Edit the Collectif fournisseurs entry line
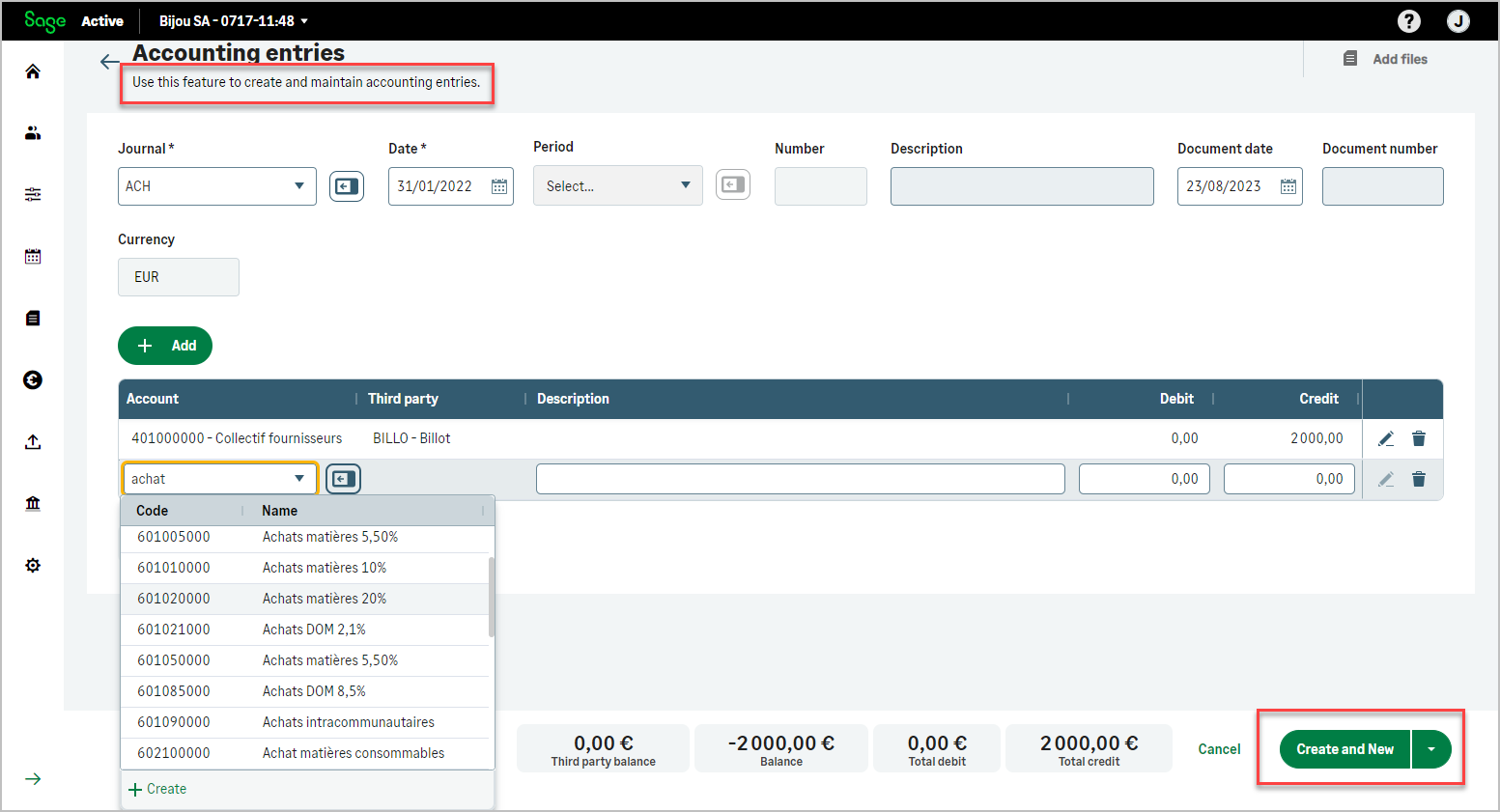1500x812 pixels. (x=1386, y=438)
